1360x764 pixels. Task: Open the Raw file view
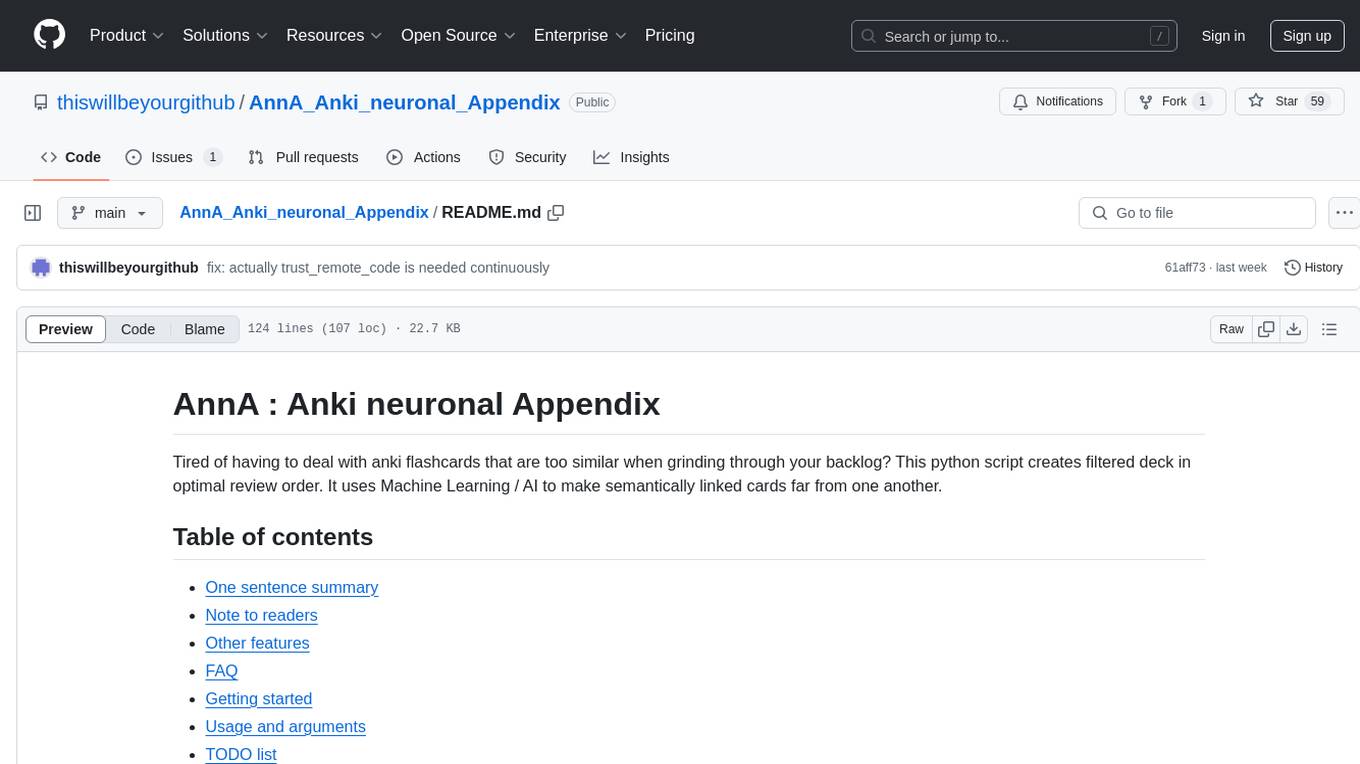click(x=1231, y=329)
